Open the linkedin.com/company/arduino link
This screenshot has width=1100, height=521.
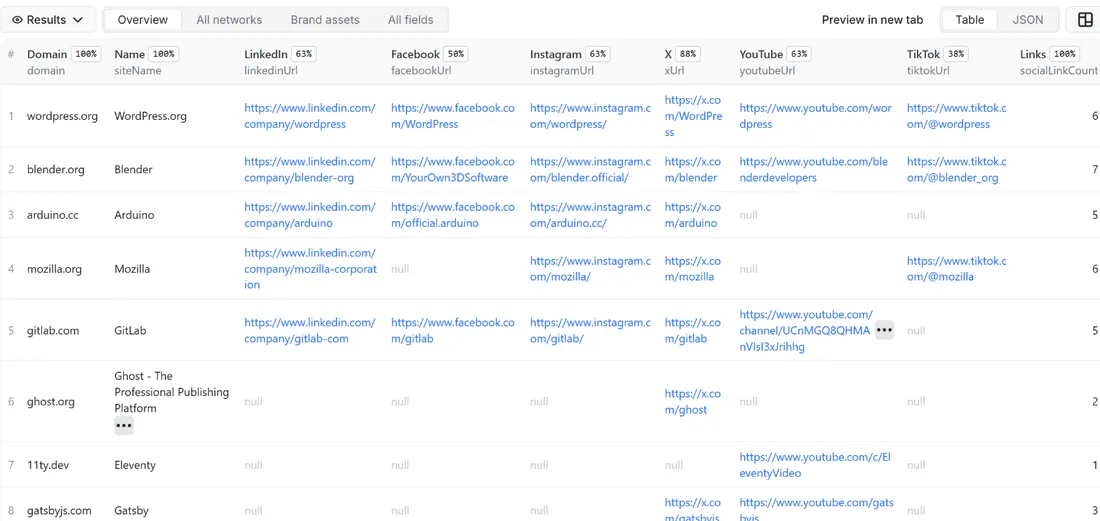click(x=310, y=215)
